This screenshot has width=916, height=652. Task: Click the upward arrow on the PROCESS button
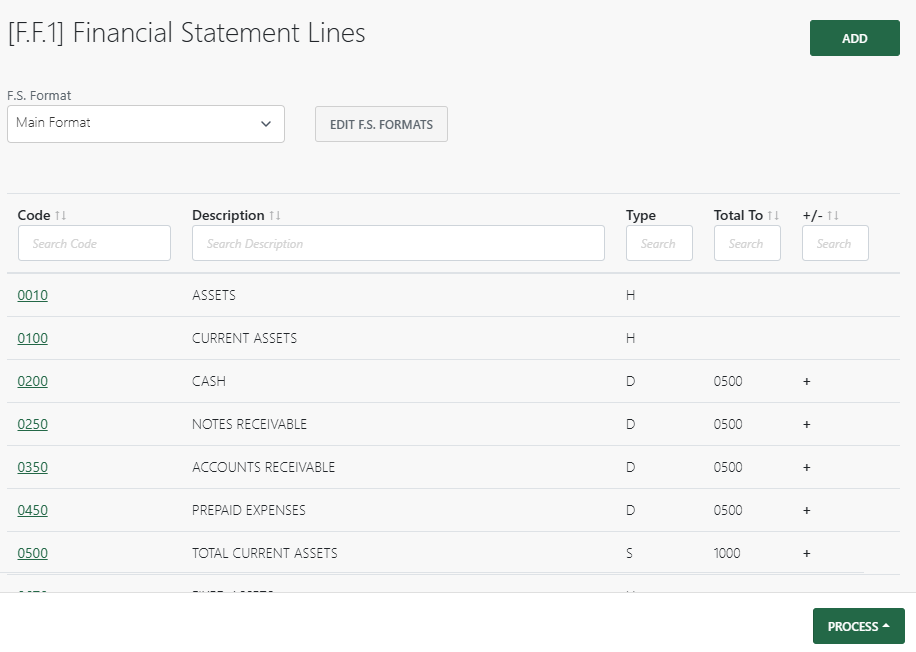884,625
